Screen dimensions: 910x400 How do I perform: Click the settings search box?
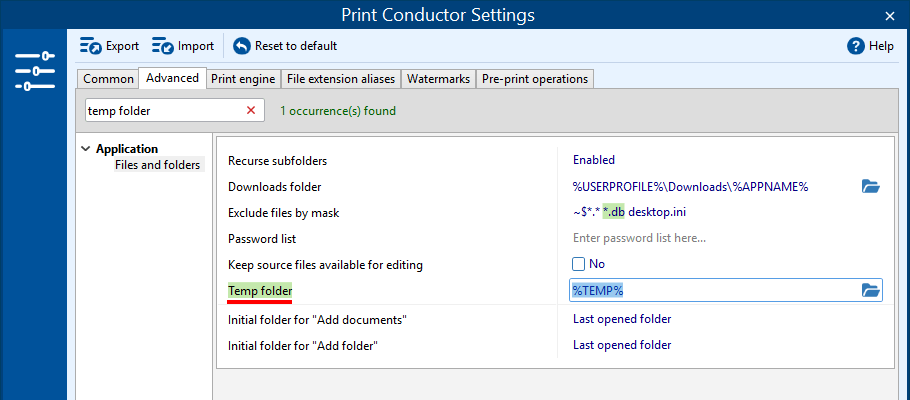tap(163, 110)
